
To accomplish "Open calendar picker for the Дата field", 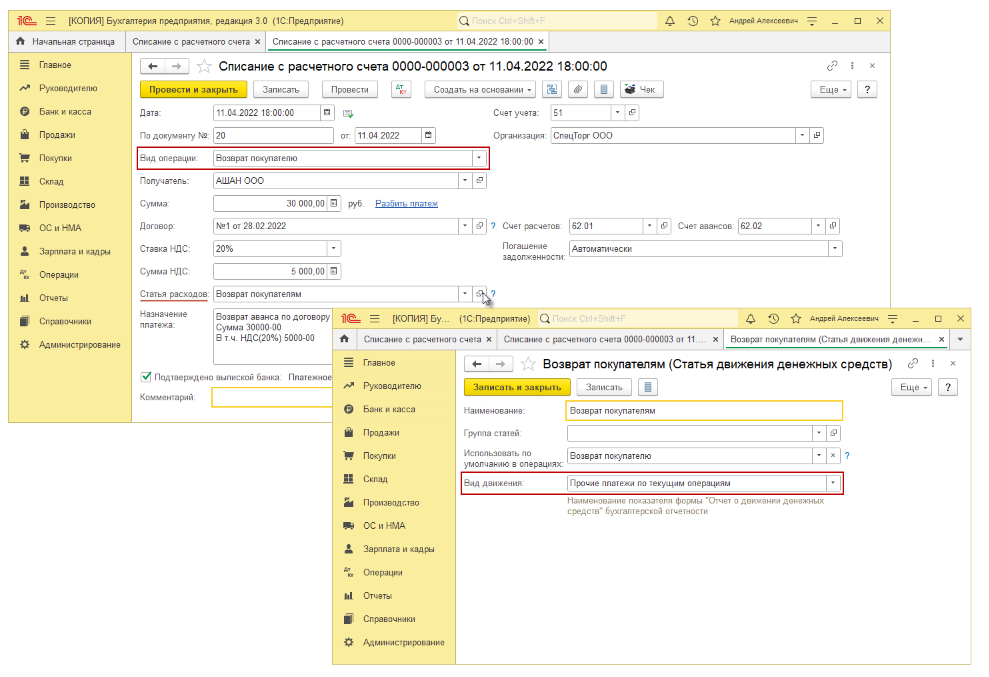I will click(x=328, y=112).
